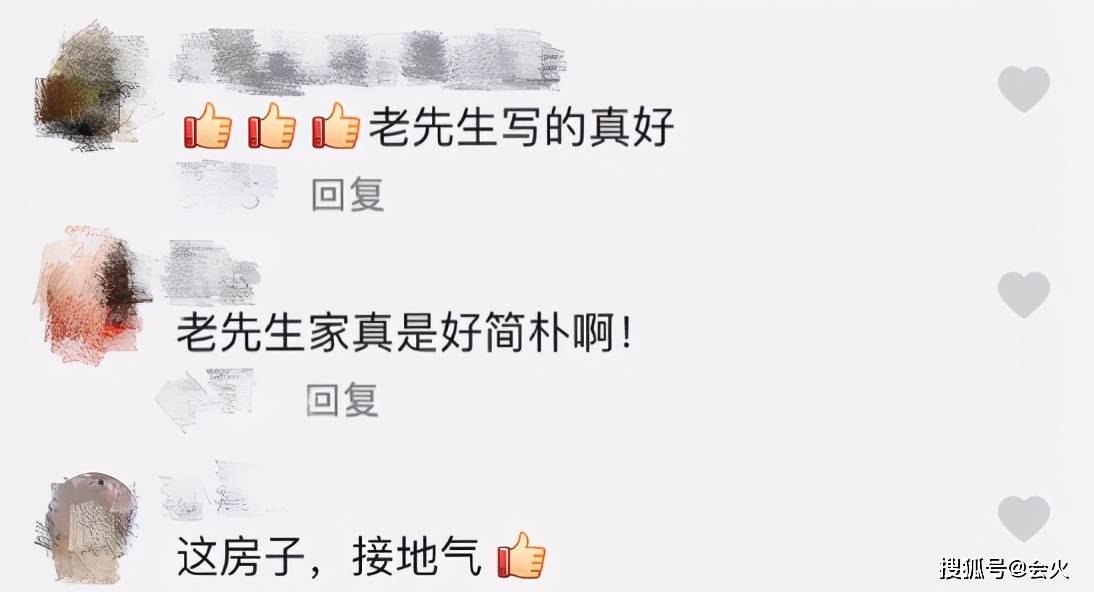This screenshot has width=1094, height=592.
Task: Select the comment text "这房子，接地气"
Action: coord(329,556)
